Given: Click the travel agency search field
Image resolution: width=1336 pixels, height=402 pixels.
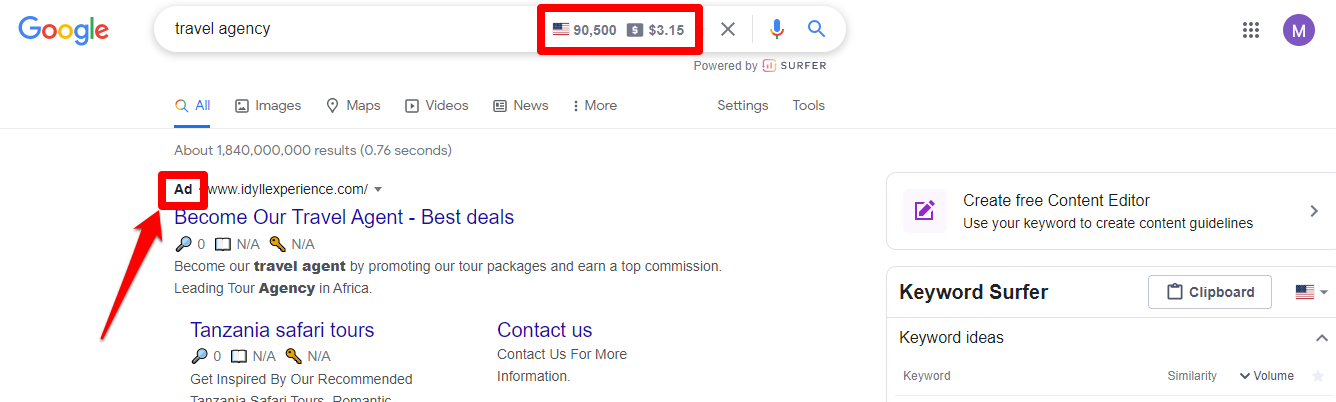Looking at the screenshot, I should 350,29.
